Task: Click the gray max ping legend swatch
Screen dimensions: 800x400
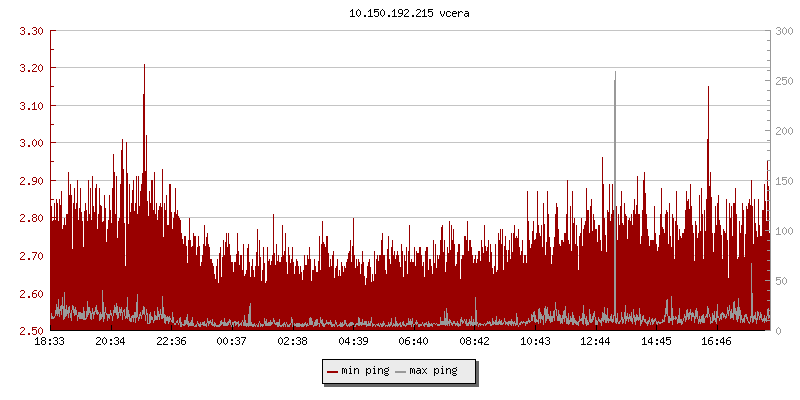Action: tap(401, 371)
